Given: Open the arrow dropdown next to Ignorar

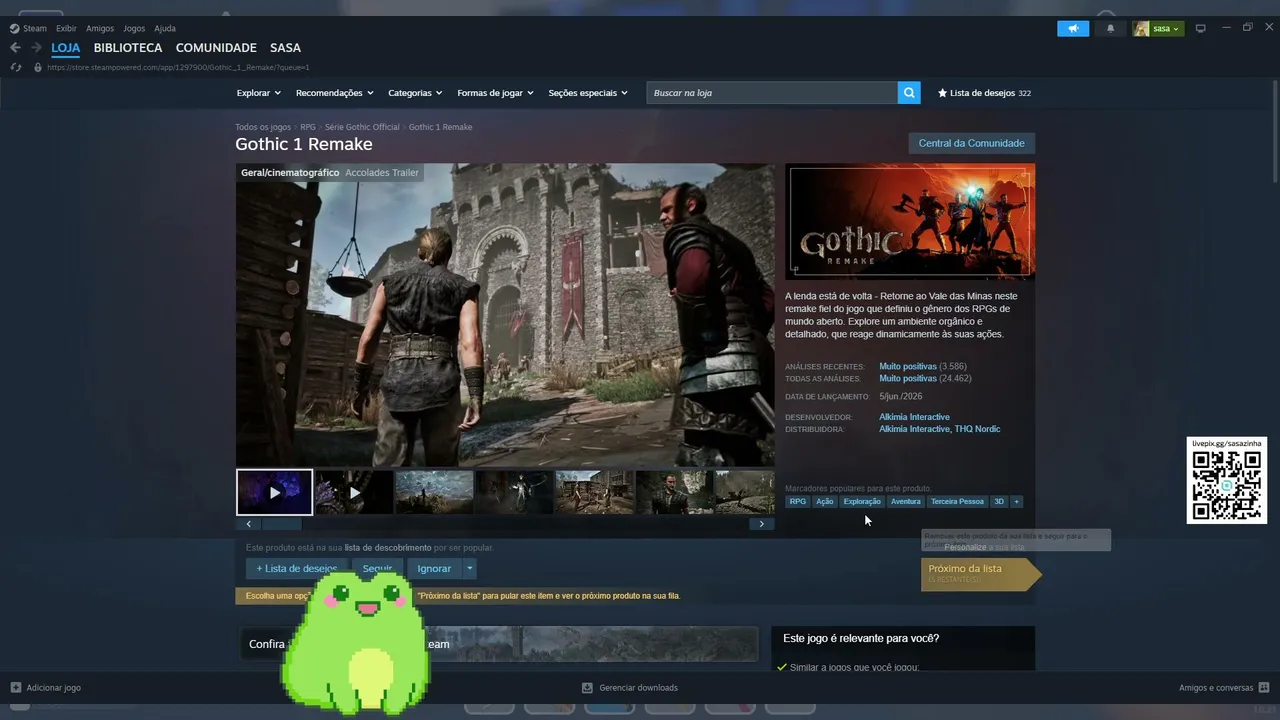Looking at the screenshot, I should (469, 568).
